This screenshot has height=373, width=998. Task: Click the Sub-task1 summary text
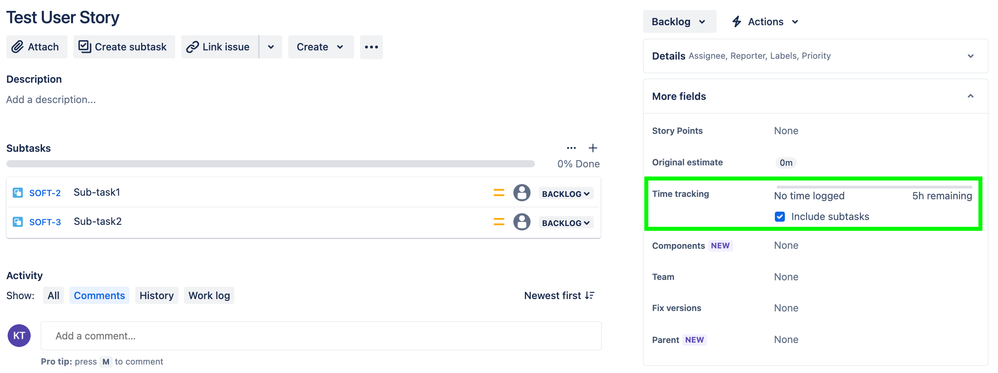pos(97,192)
